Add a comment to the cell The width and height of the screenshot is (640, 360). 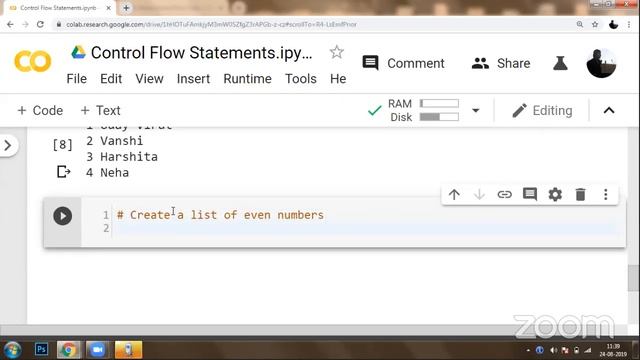(530, 194)
